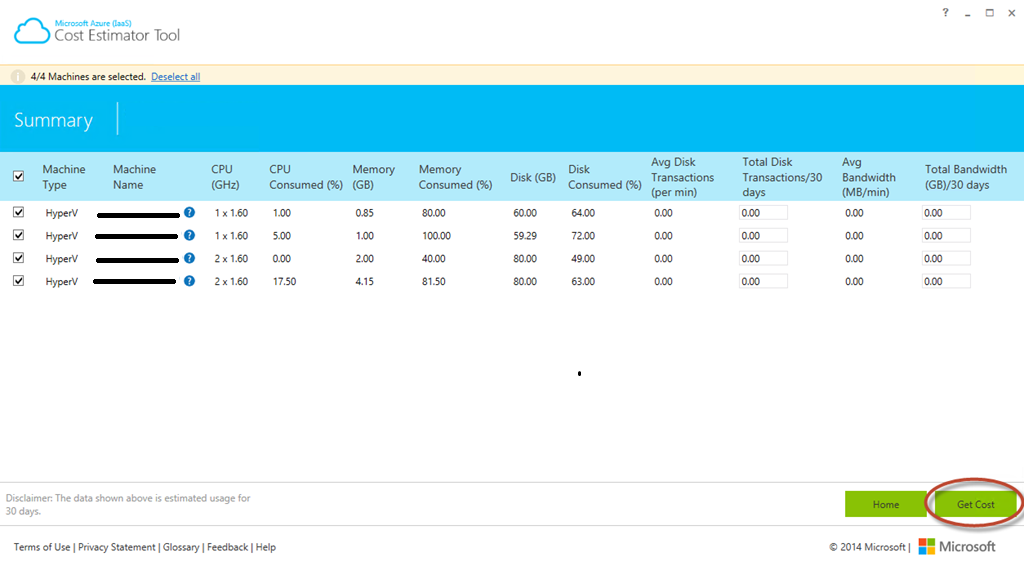Screen dimensions: 1024x566
Task: Click the CPU Consumed (%) column header
Action: point(306,177)
